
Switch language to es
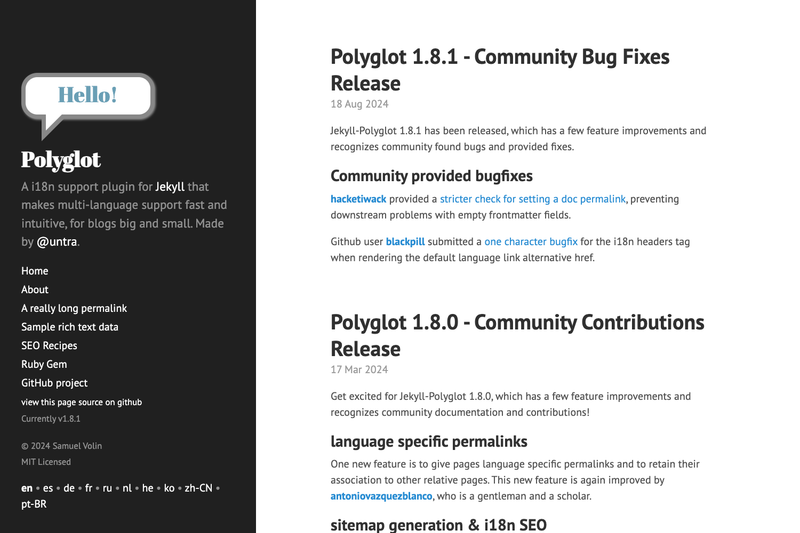(48, 488)
